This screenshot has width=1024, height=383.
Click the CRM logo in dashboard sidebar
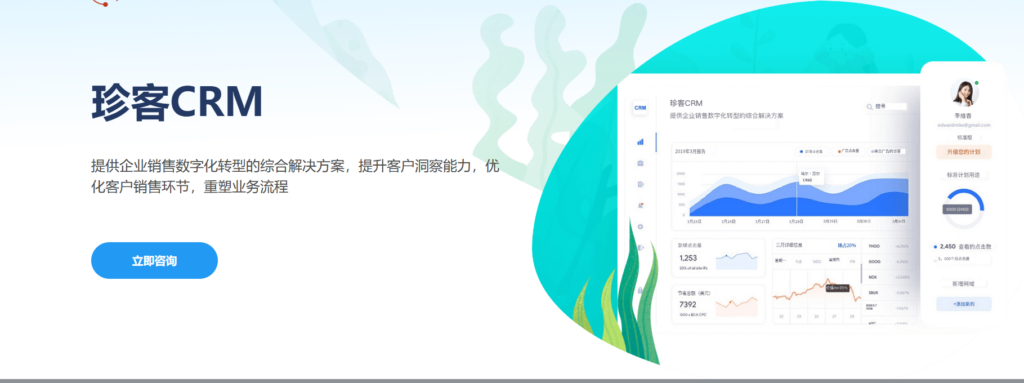click(640, 108)
